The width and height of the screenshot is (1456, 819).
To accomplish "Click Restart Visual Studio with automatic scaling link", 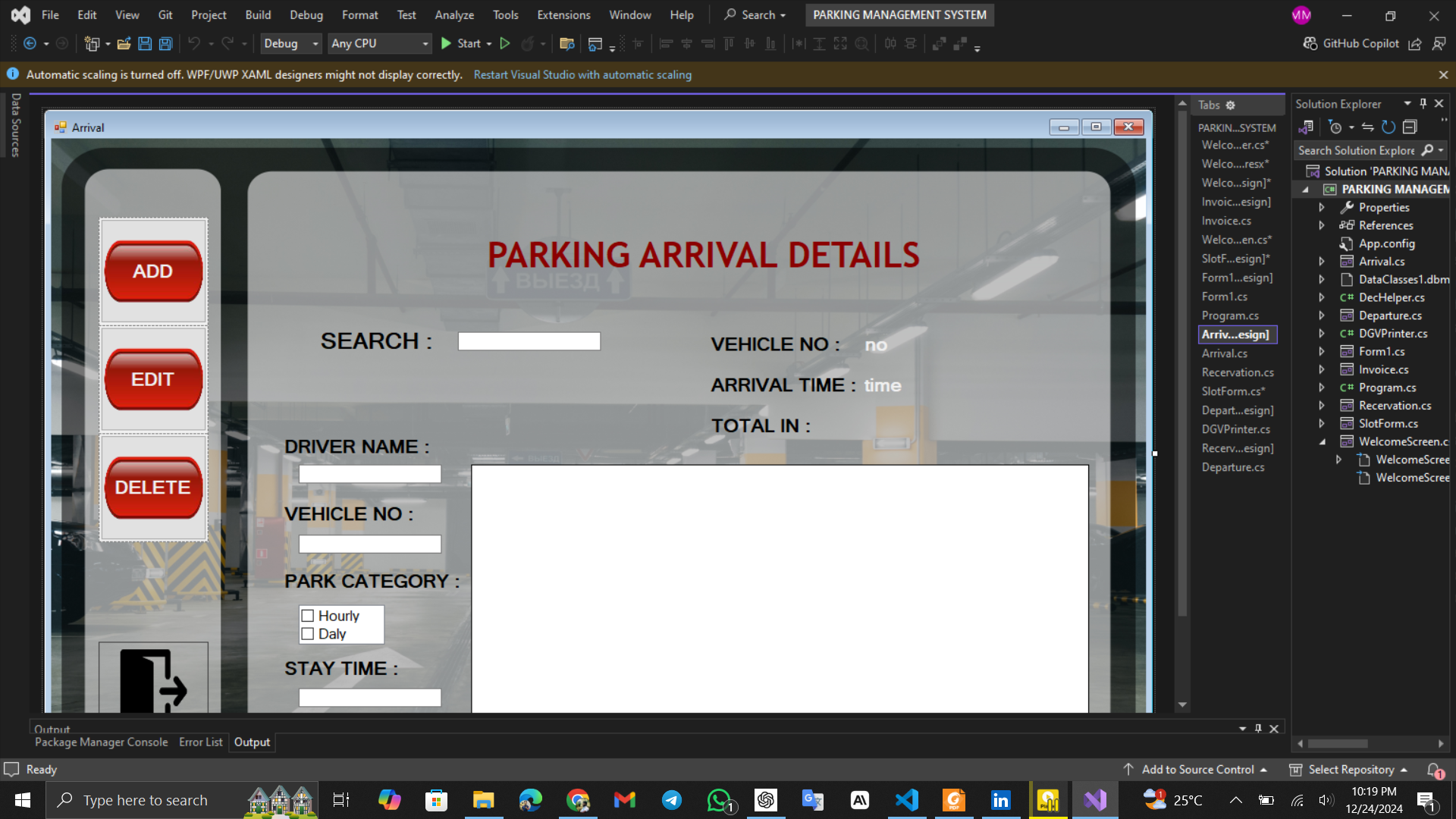I will click(x=582, y=75).
